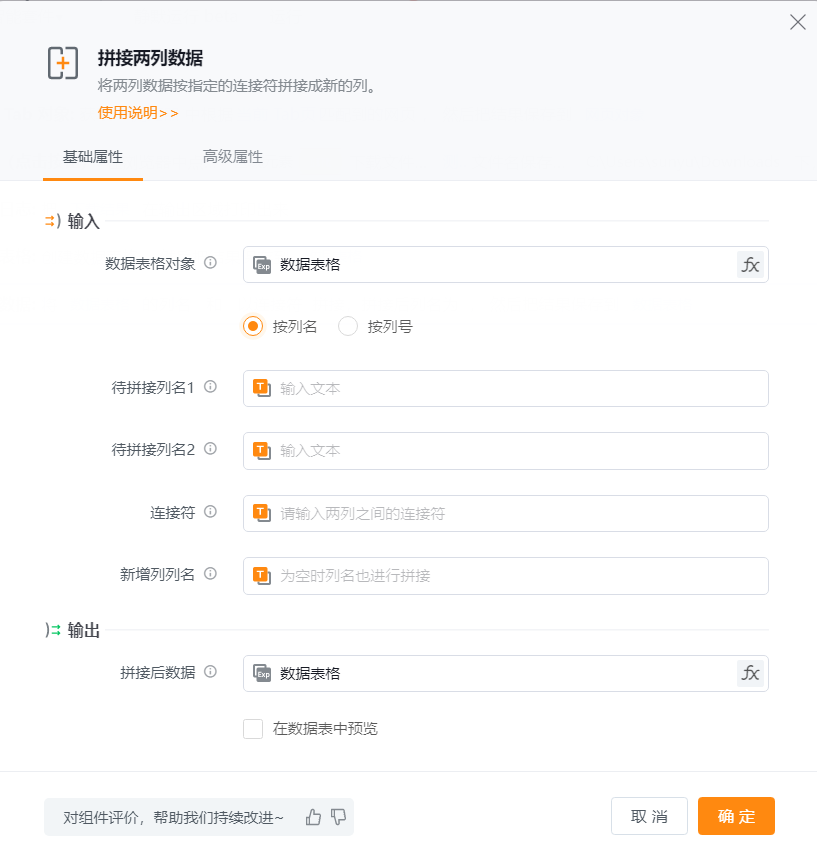Click info icon next to 连接符
Viewport: 817px width, 857px height.
coord(211,512)
